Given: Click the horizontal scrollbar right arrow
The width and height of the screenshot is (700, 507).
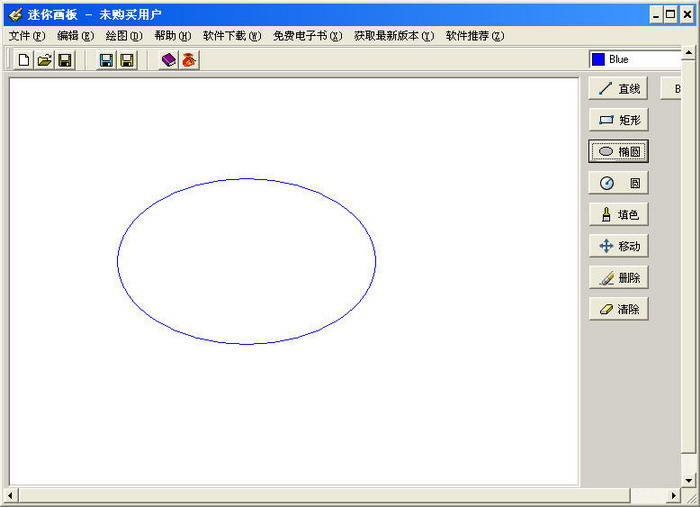Looking at the screenshot, I should (x=674, y=495).
